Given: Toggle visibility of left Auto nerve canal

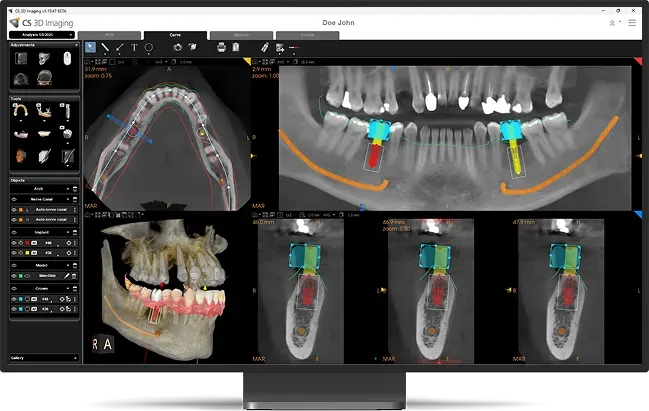Looking at the screenshot, I should coord(14,210).
